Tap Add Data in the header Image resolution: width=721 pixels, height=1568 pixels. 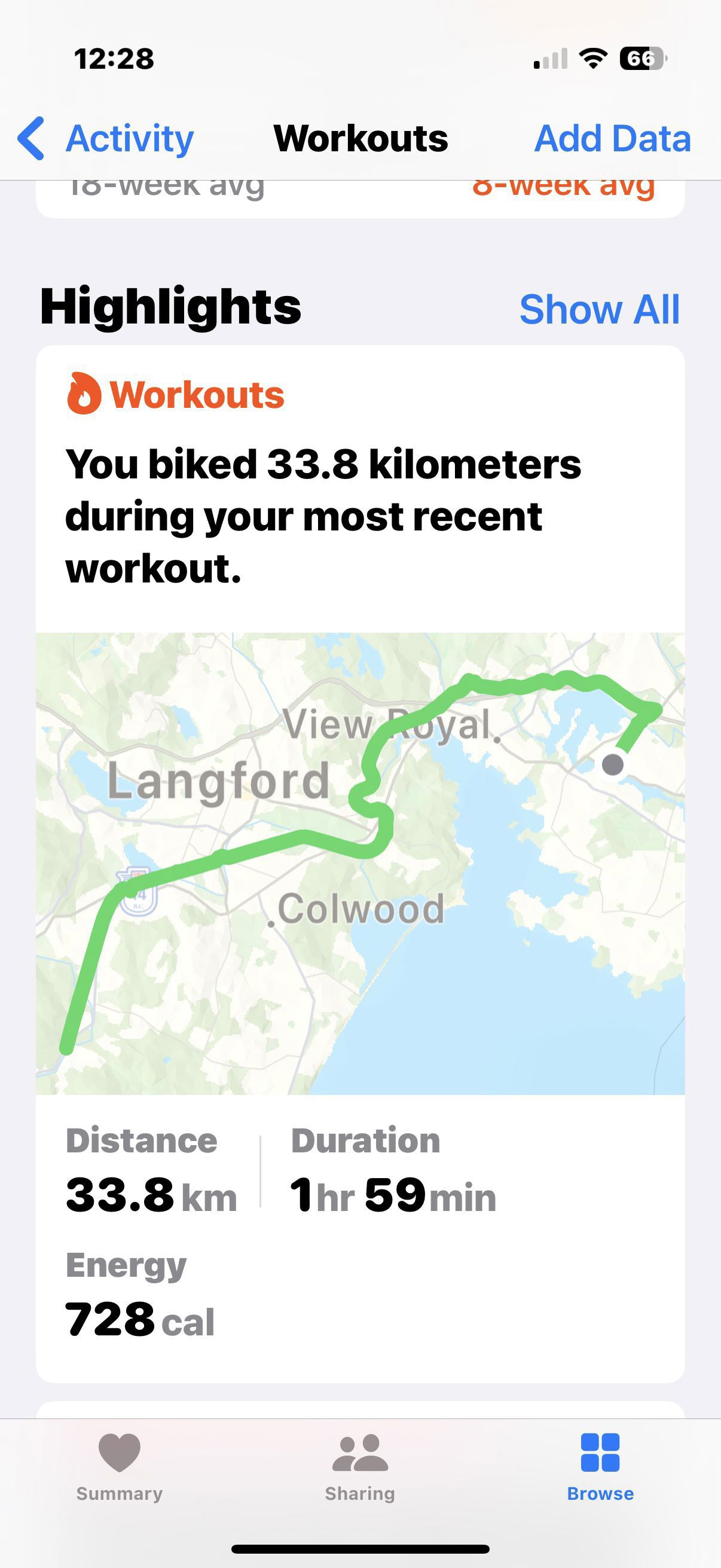click(x=613, y=139)
